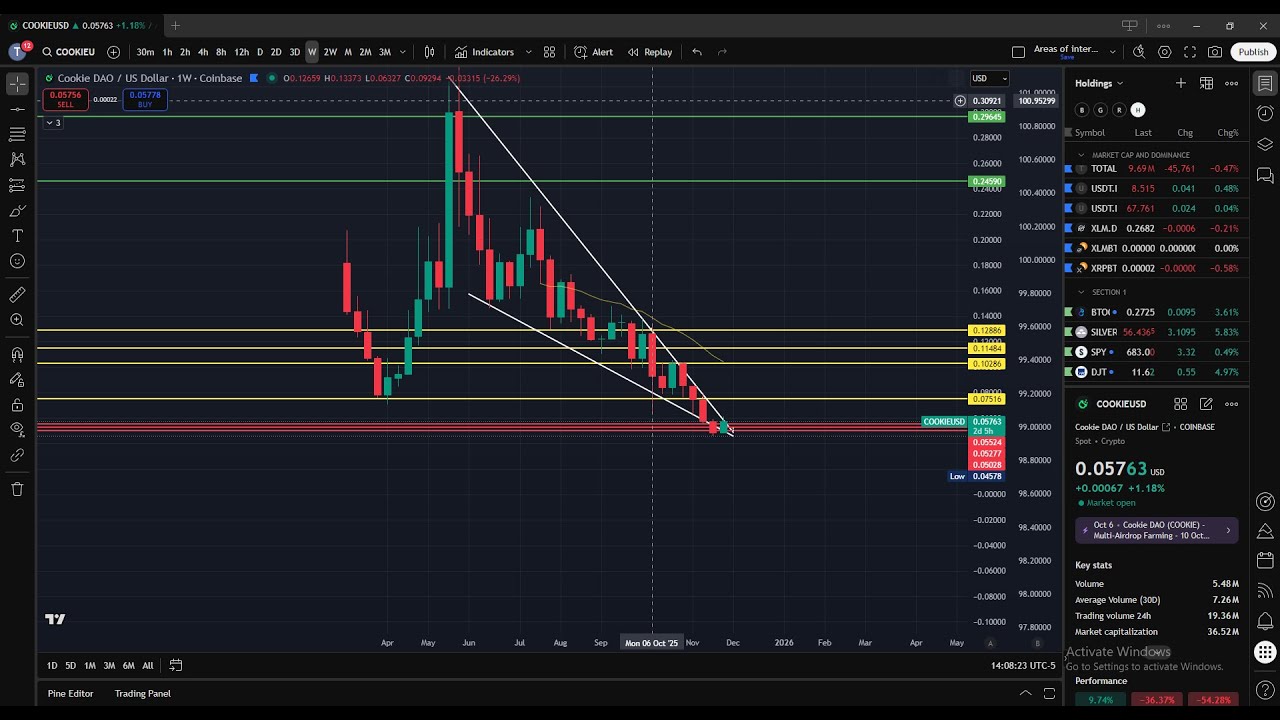This screenshot has height=720, width=1280.
Task: Open the Chats panel in right sidebar
Action: [x=1265, y=176]
